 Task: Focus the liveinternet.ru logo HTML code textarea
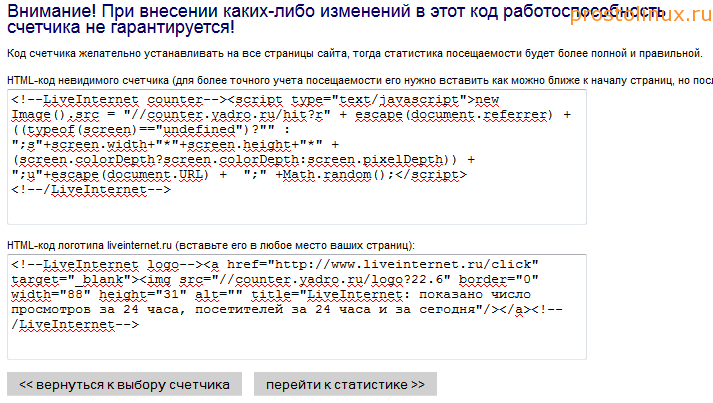coord(297,307)
